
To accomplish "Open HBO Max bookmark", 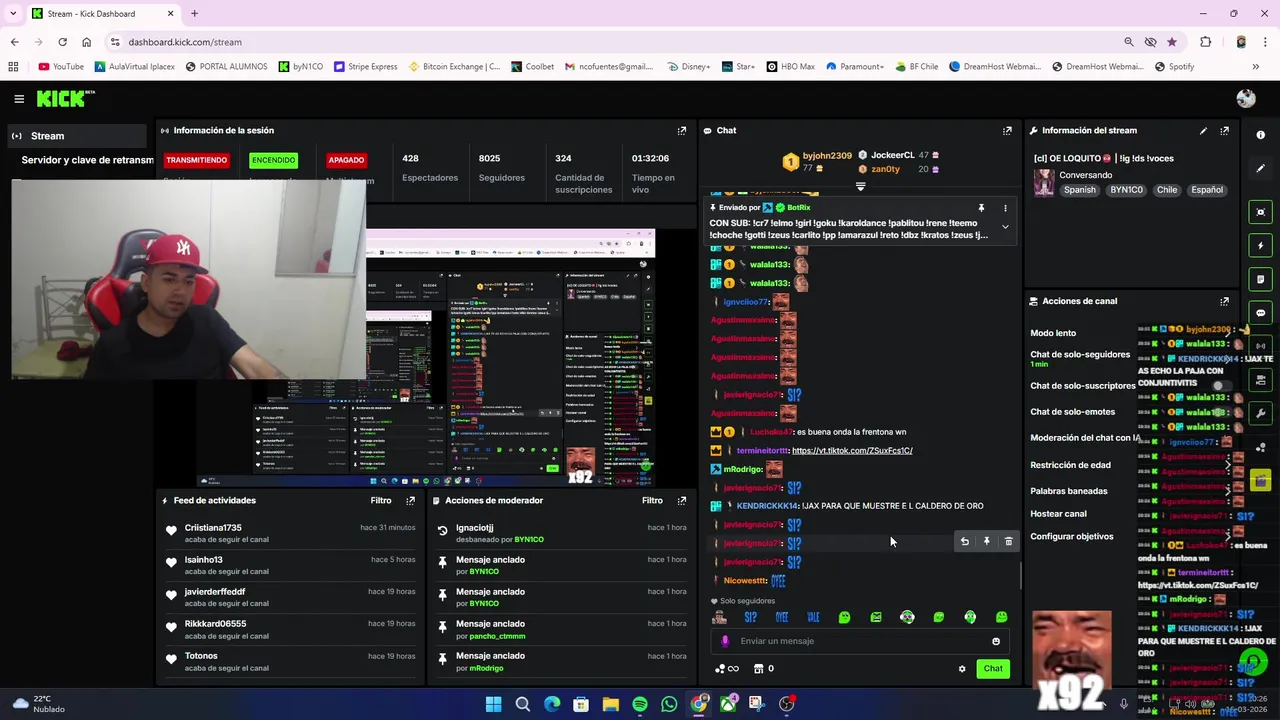I will coord(790,67).
